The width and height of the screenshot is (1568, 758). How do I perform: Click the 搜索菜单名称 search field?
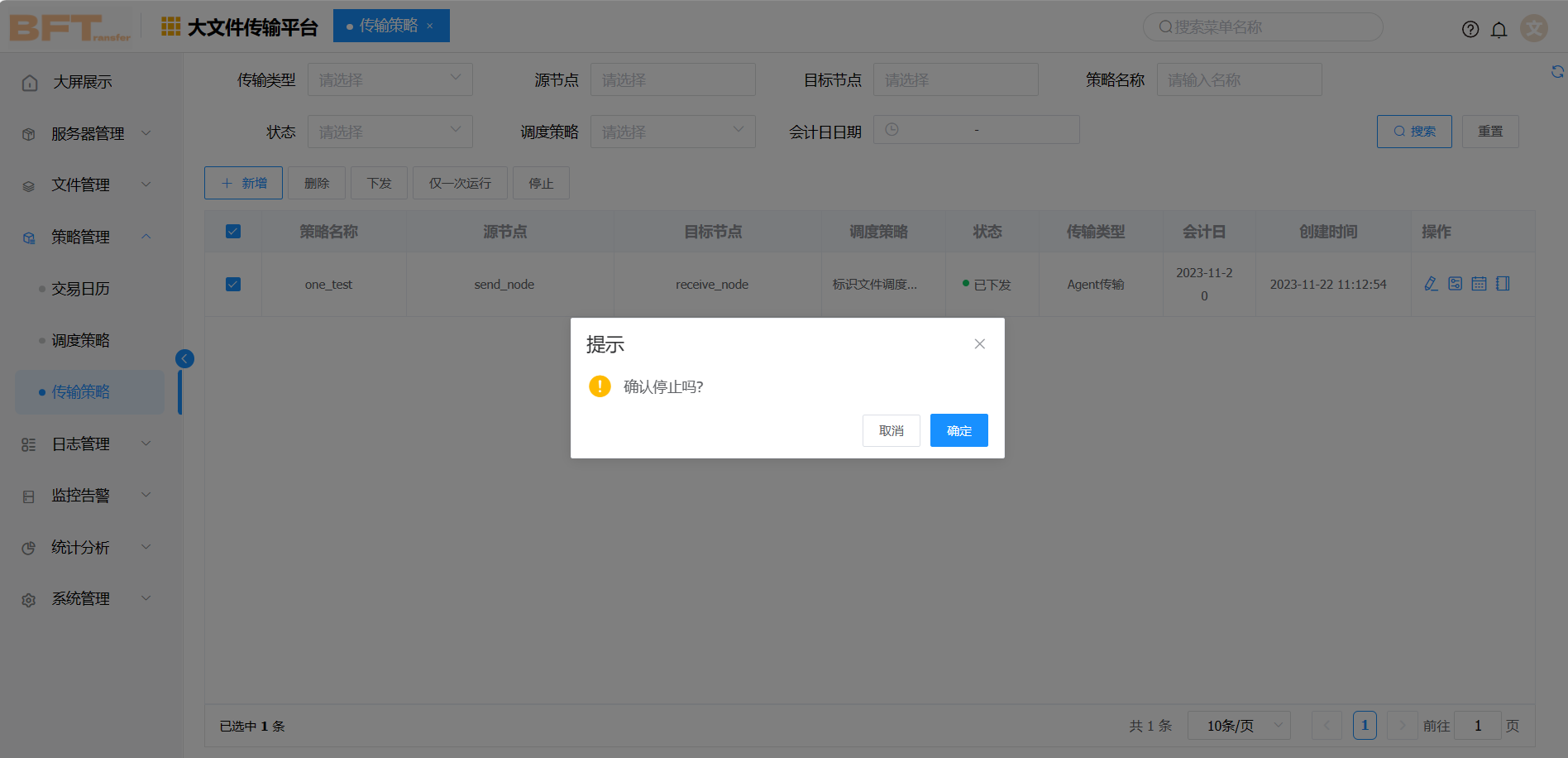1263,27
